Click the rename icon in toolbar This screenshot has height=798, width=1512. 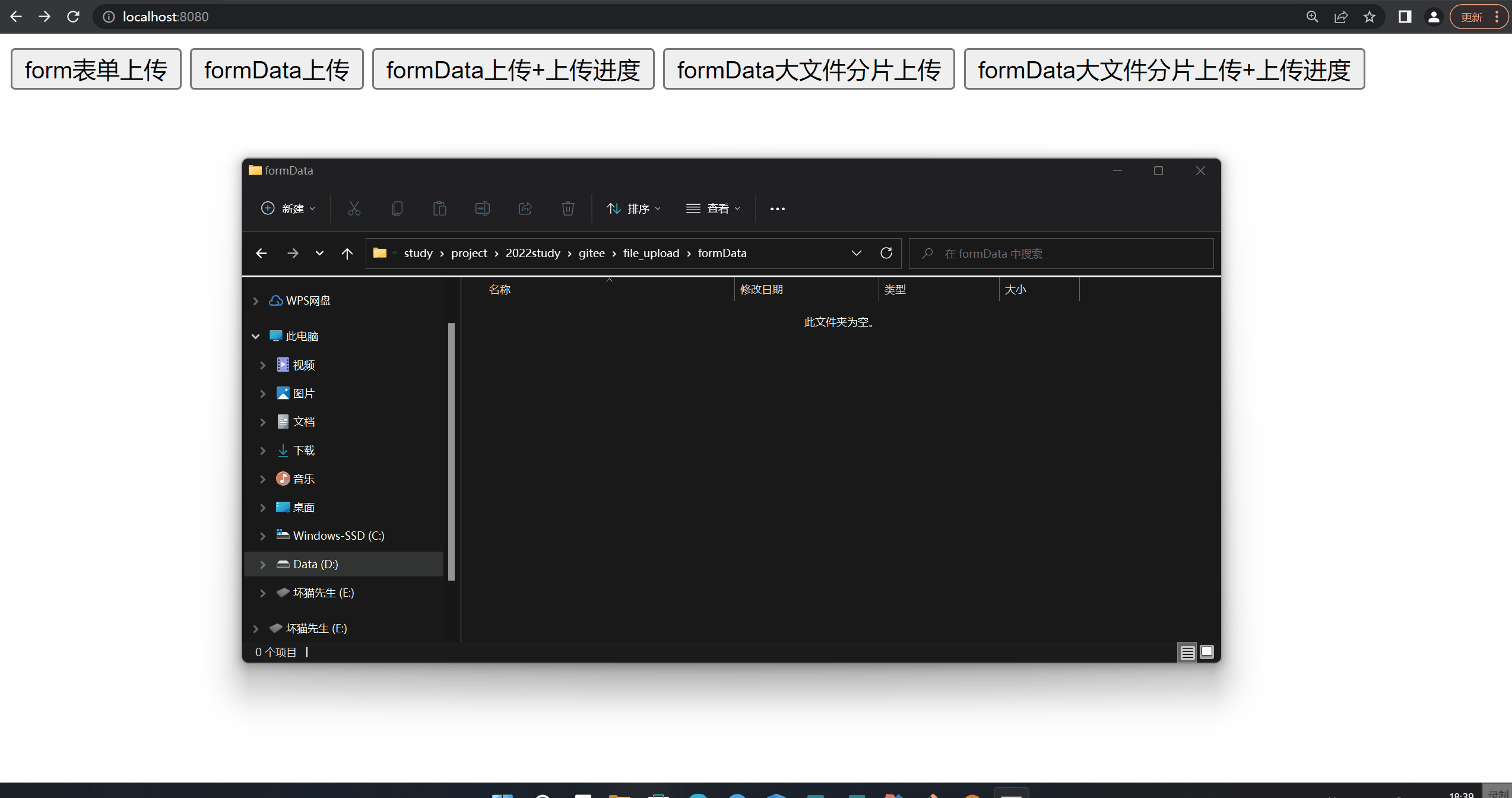483,208
